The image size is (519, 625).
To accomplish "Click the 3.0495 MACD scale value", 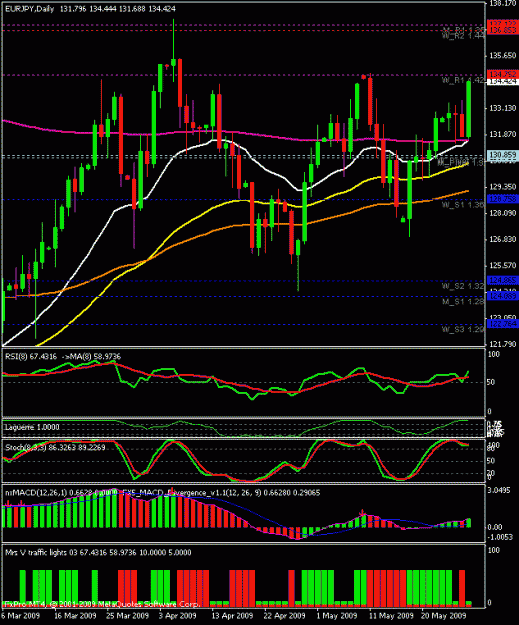I will 500,491.
